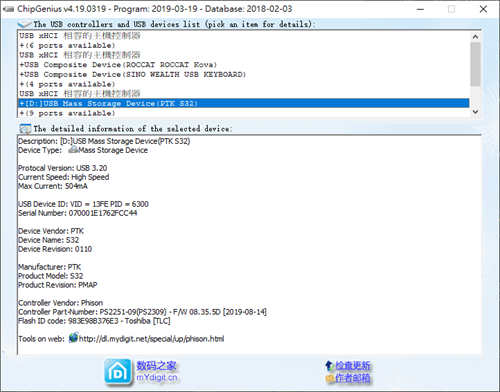Click the Device Name: S32 text

click(x=48, y=240)
